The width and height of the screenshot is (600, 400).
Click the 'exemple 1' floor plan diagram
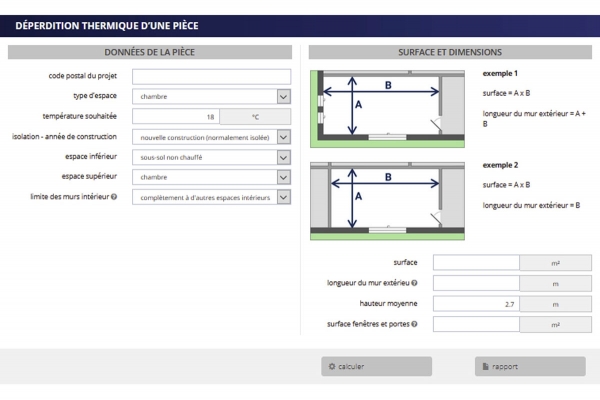(387, 109)
